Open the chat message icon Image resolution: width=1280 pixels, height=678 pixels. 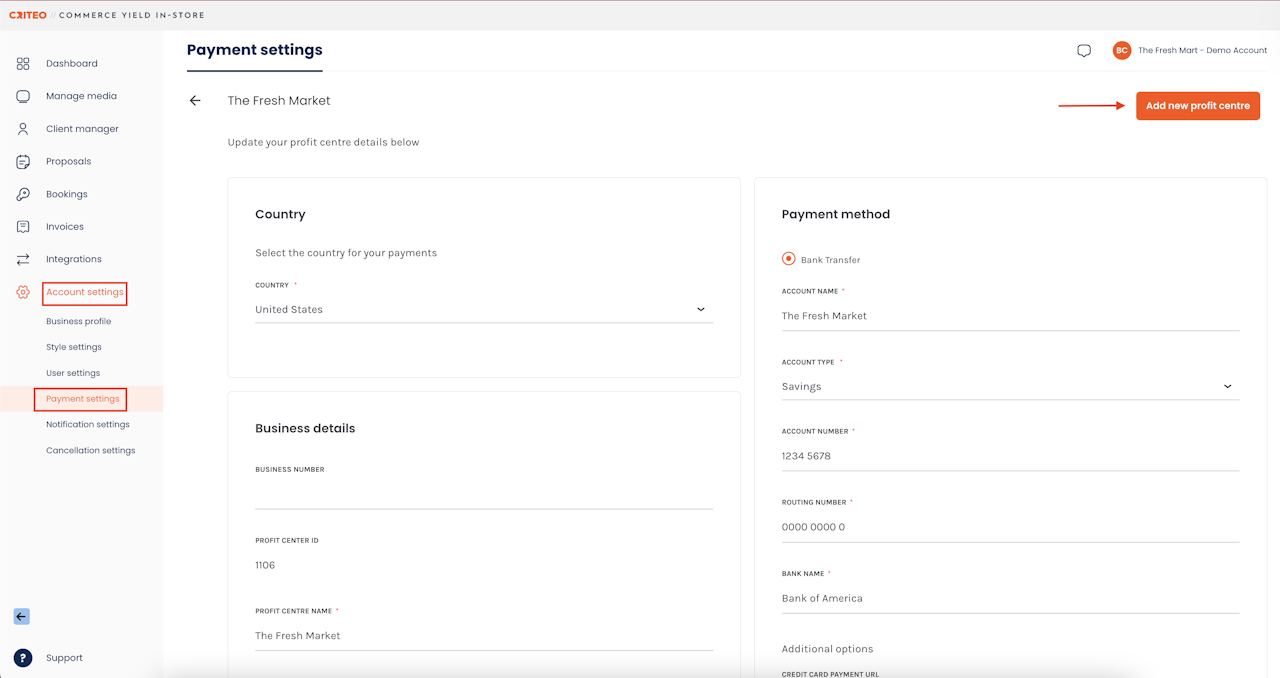point(1084,51)
